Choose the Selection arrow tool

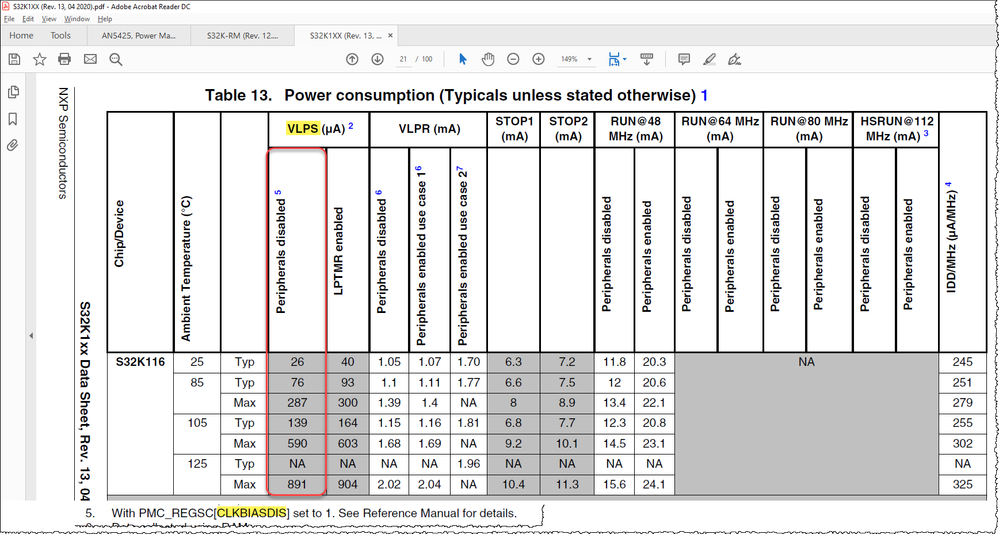pos(463,59)
